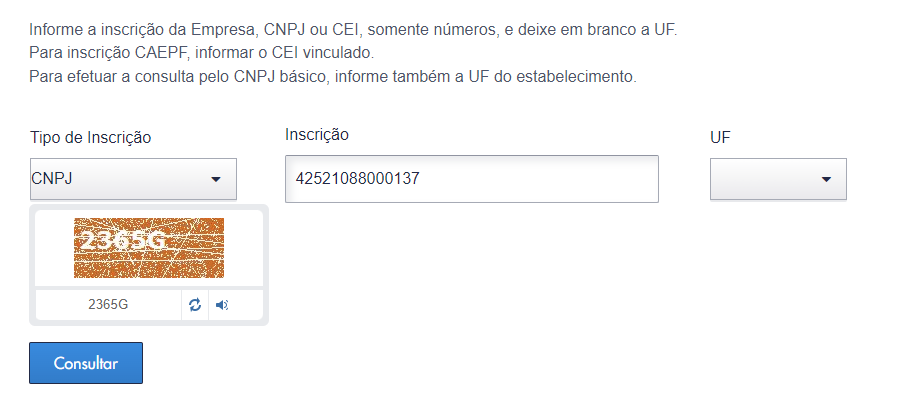Screen dimensions: 915x411
Task: Click the "UF" label
Action: [x=720, y=138]
